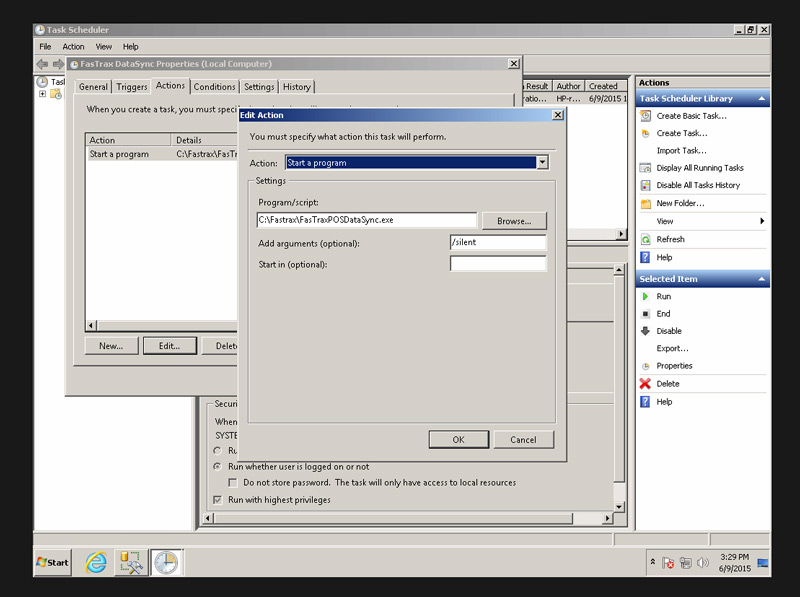Click the red-flag Action Center tray icon
The image size is (800, 597).
[668, 563]
